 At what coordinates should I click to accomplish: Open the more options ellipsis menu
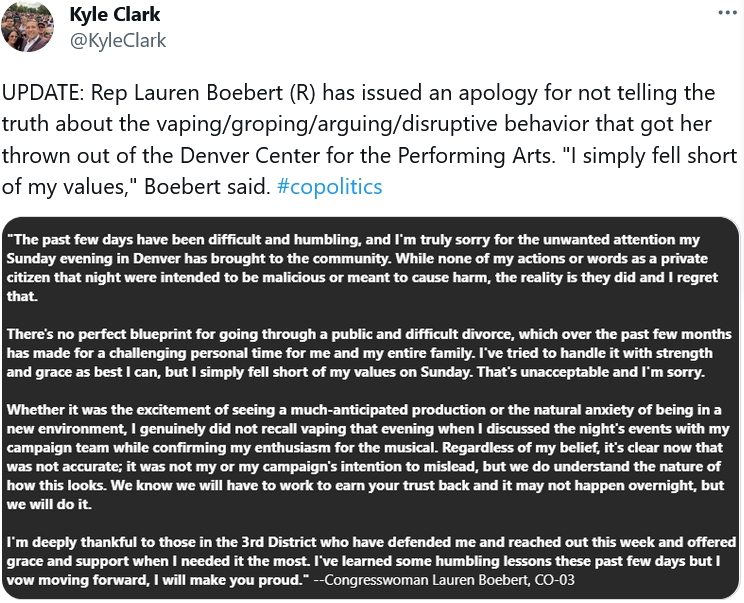point(726,15)
